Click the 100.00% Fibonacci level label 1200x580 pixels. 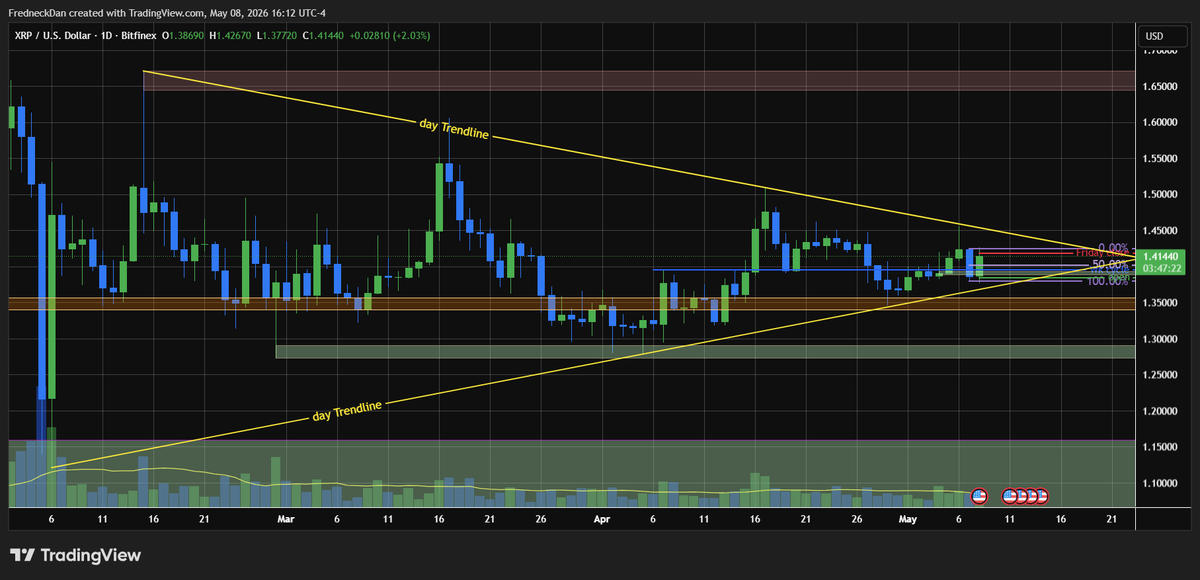coord(1108,281)
